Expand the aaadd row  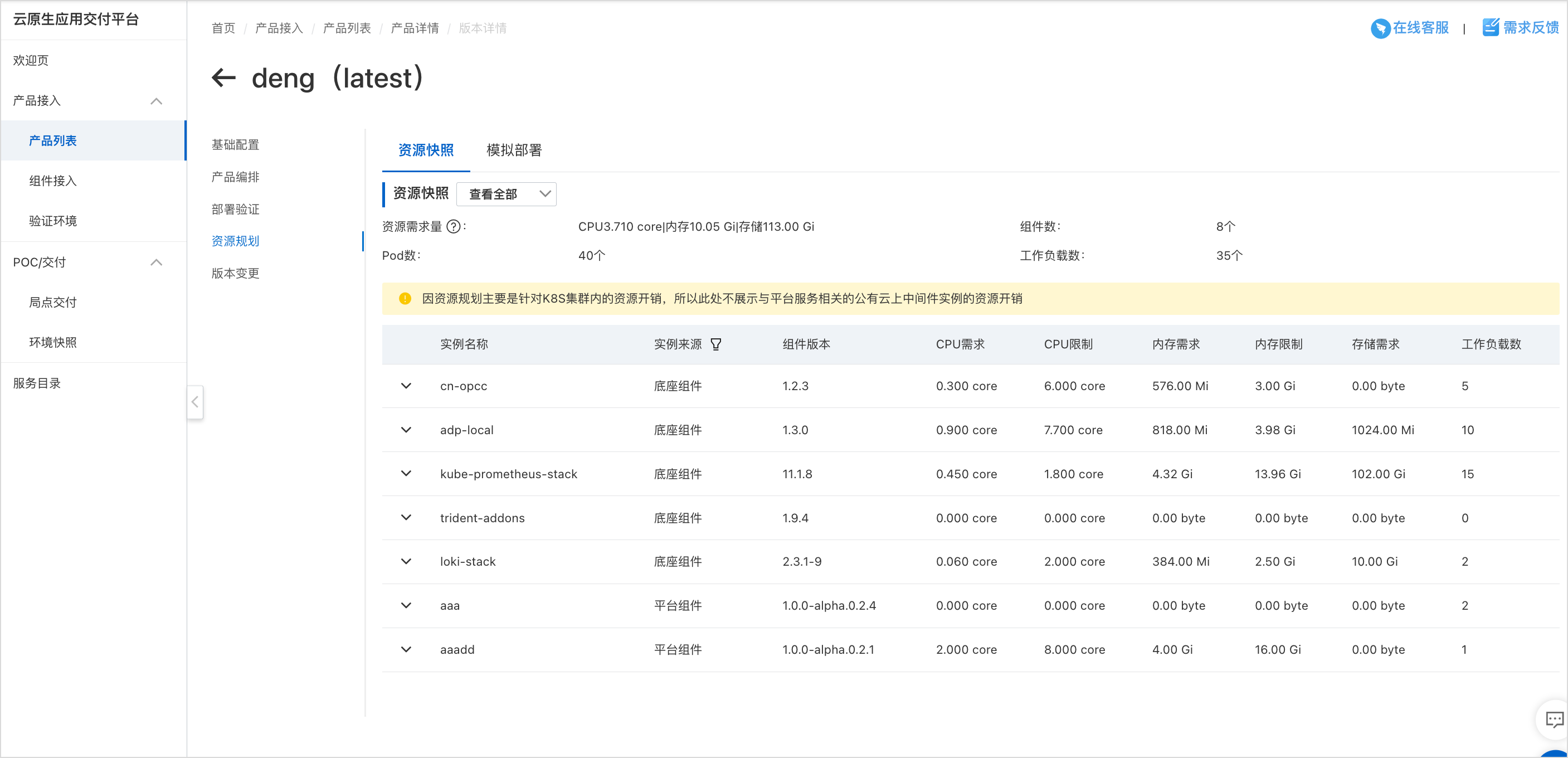tap(406, 650)
